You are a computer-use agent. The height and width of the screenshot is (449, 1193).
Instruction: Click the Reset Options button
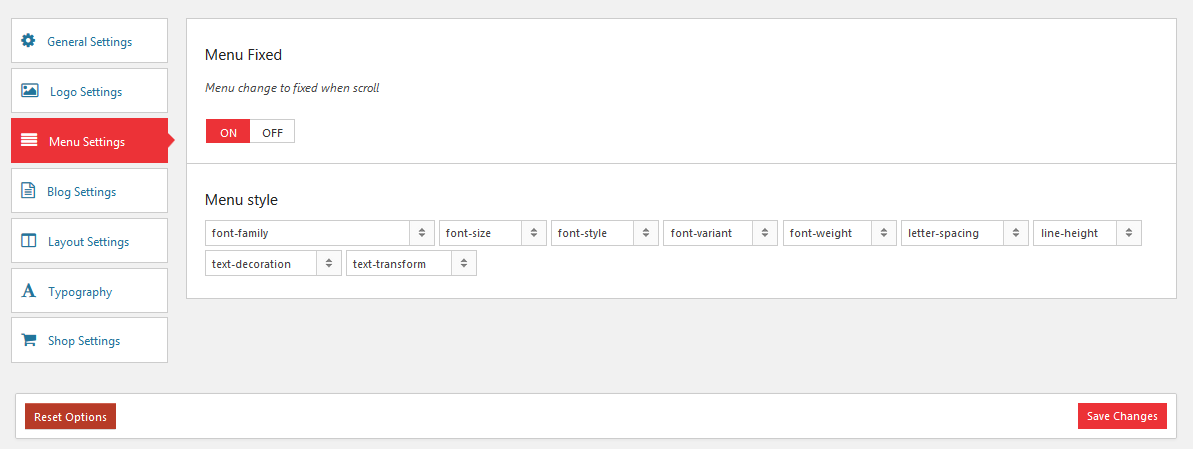click(71, 416)
